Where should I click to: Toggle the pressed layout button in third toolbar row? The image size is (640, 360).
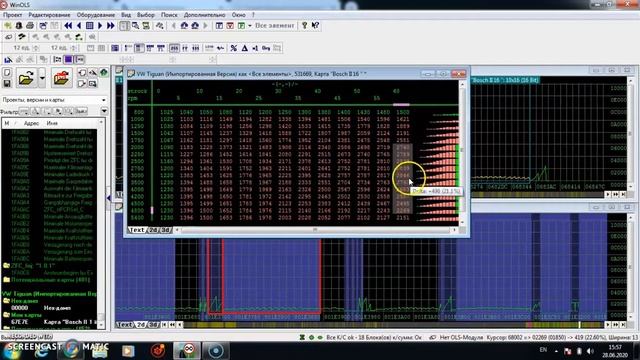point(139,48)
